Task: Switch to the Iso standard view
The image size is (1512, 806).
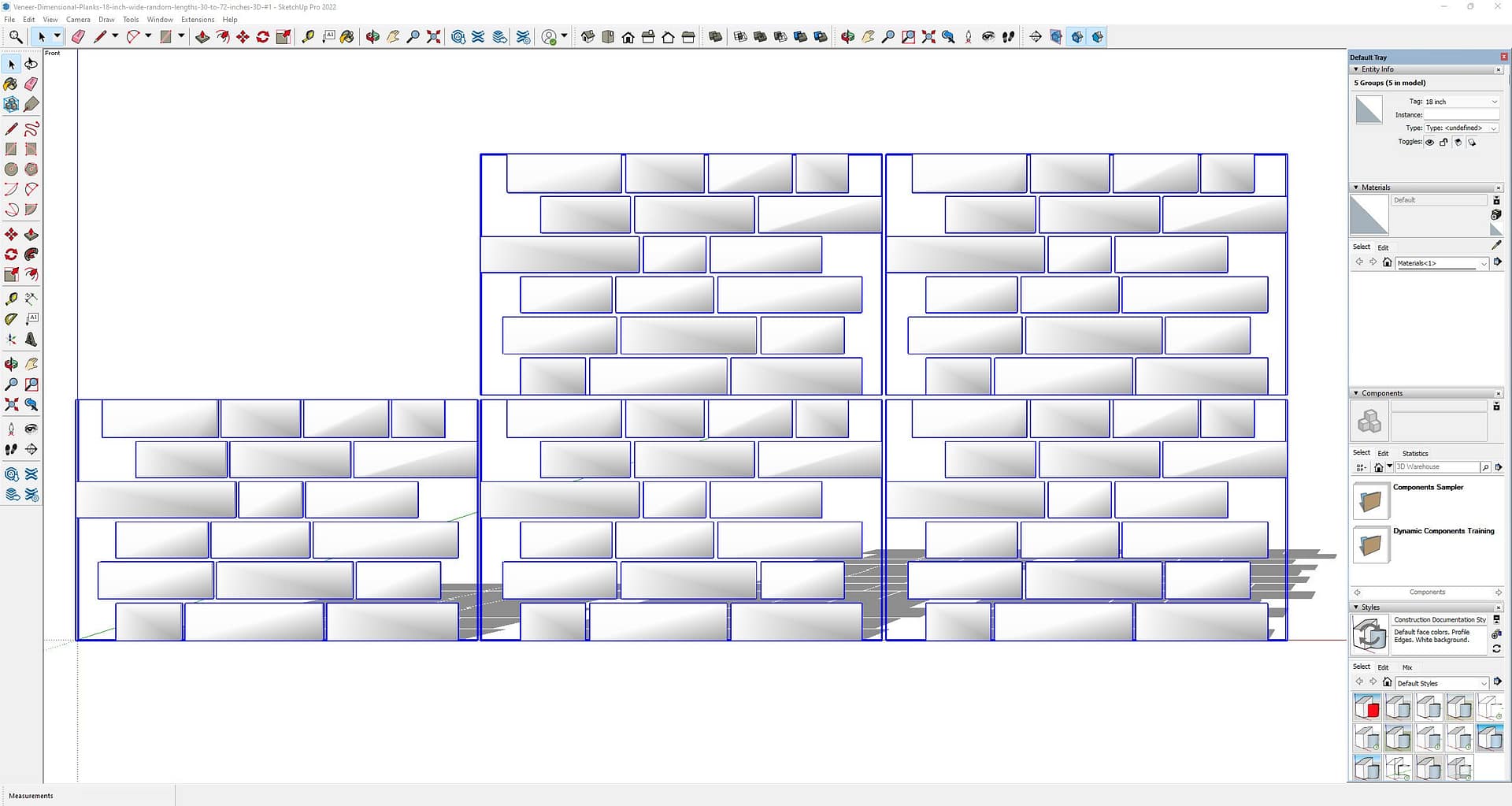Action: click(587, 37)
